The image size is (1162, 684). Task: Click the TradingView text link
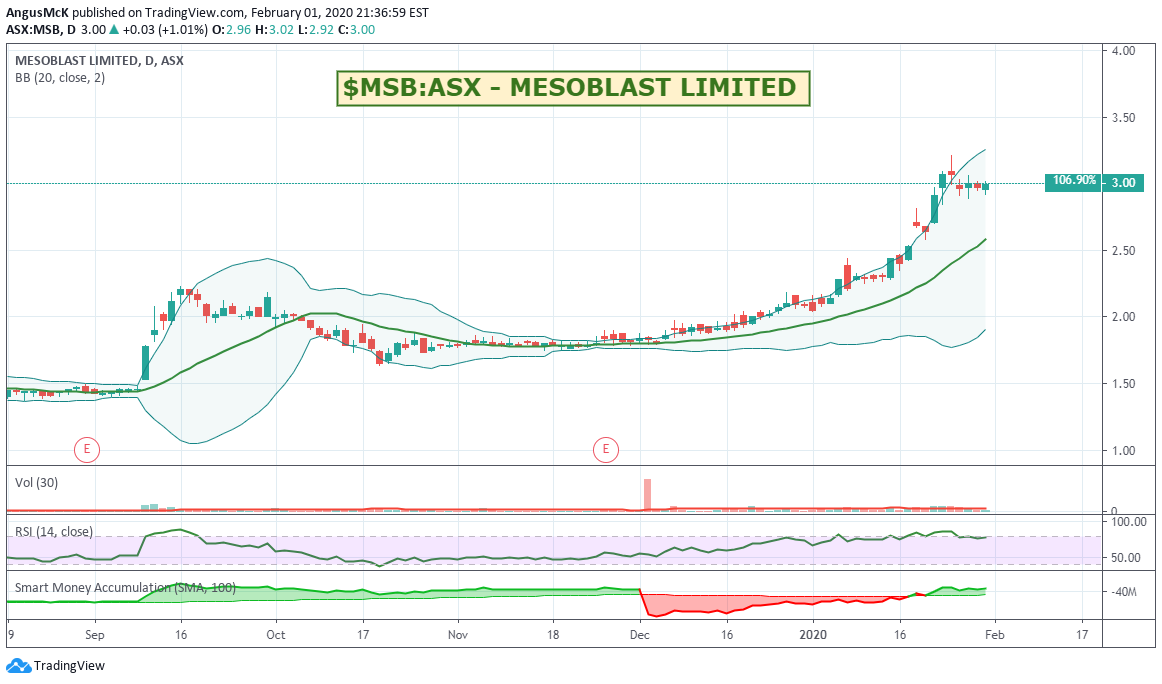click(70, 665)
